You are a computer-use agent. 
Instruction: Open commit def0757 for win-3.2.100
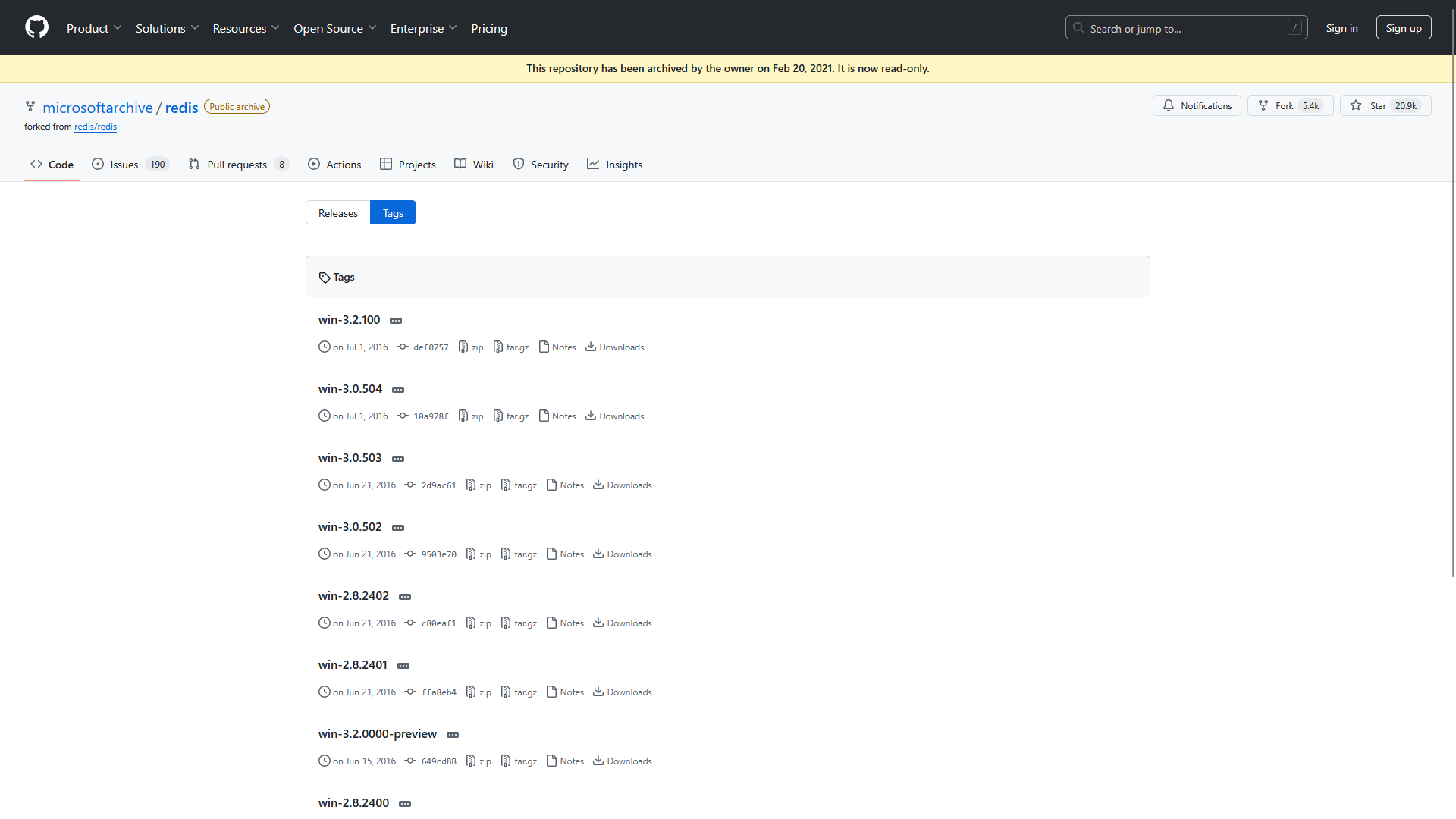click(430, 347)
